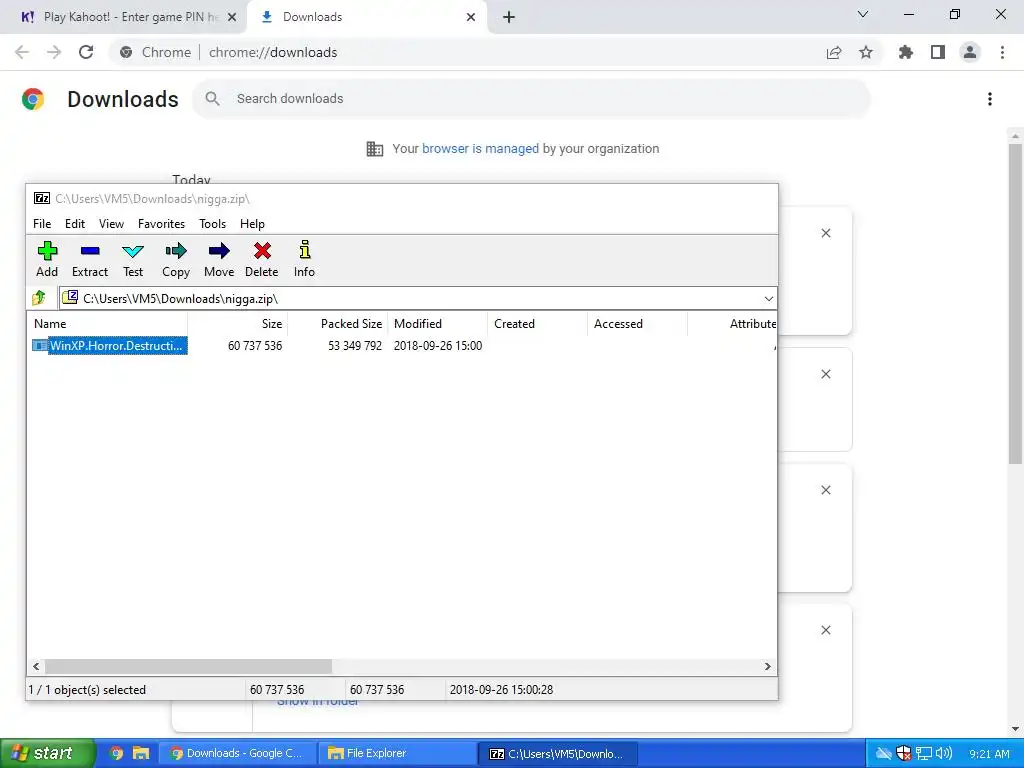Sort by the Created column header
The height and width of the screenshot is (768, 1024).
(x=537, y=324)
